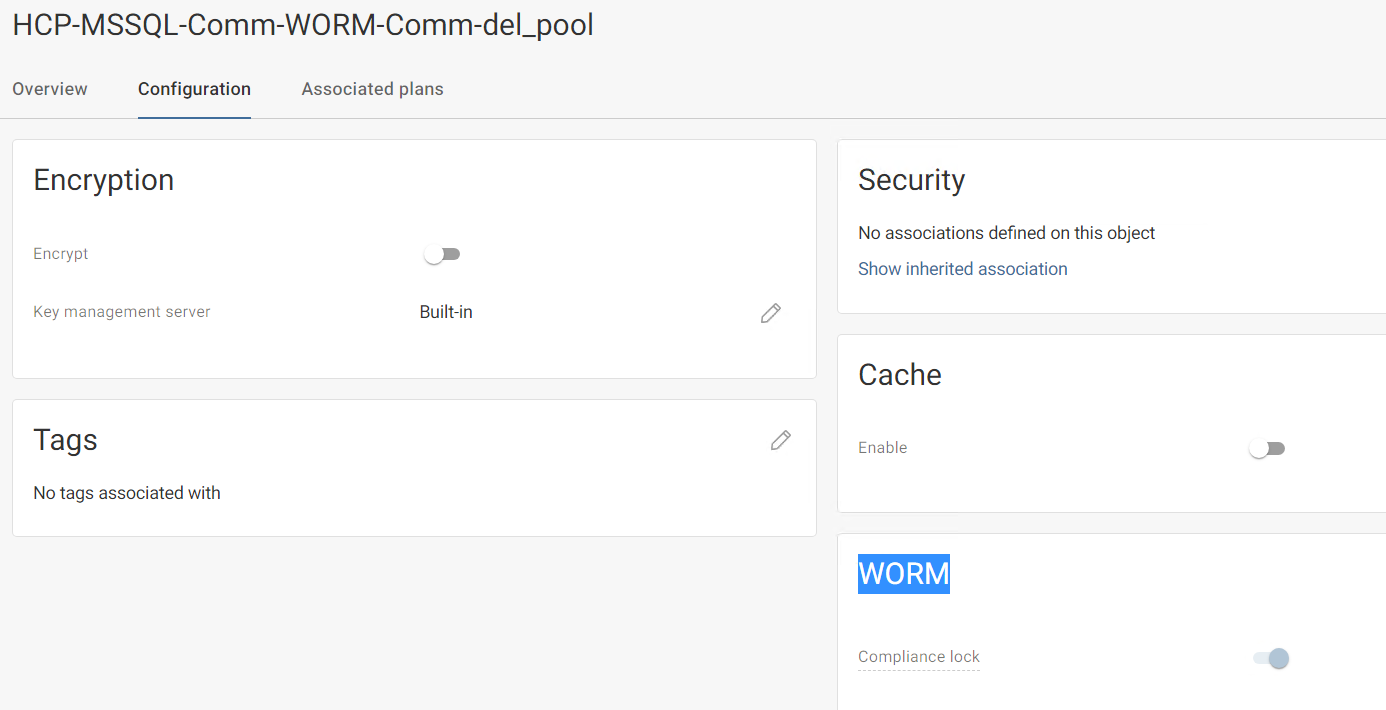This screenshot has width=1386, height=710.
Task: Edit the Key management server setting
Action: [770, 313]
